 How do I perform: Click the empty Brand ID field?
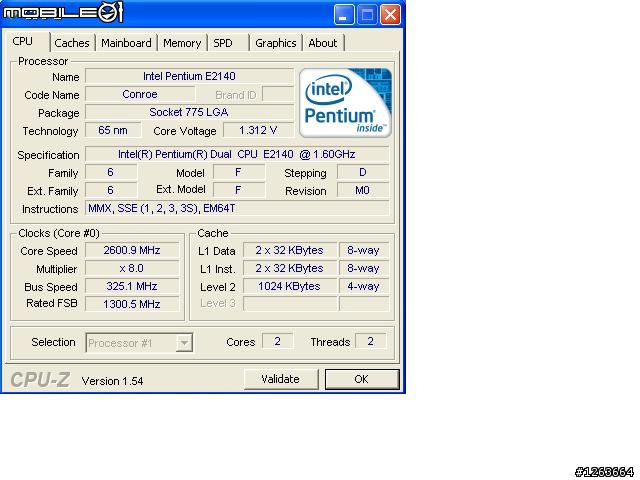point(278,94)
